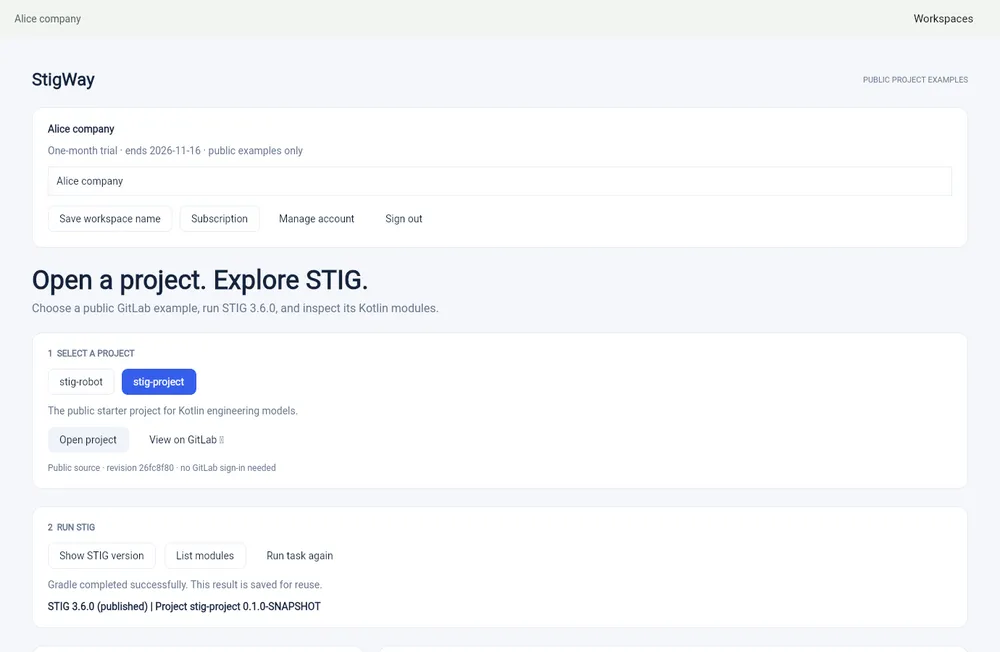This screenshot has width=1000, height=652.
Task: Click Sign out
Action: [404, 219]
